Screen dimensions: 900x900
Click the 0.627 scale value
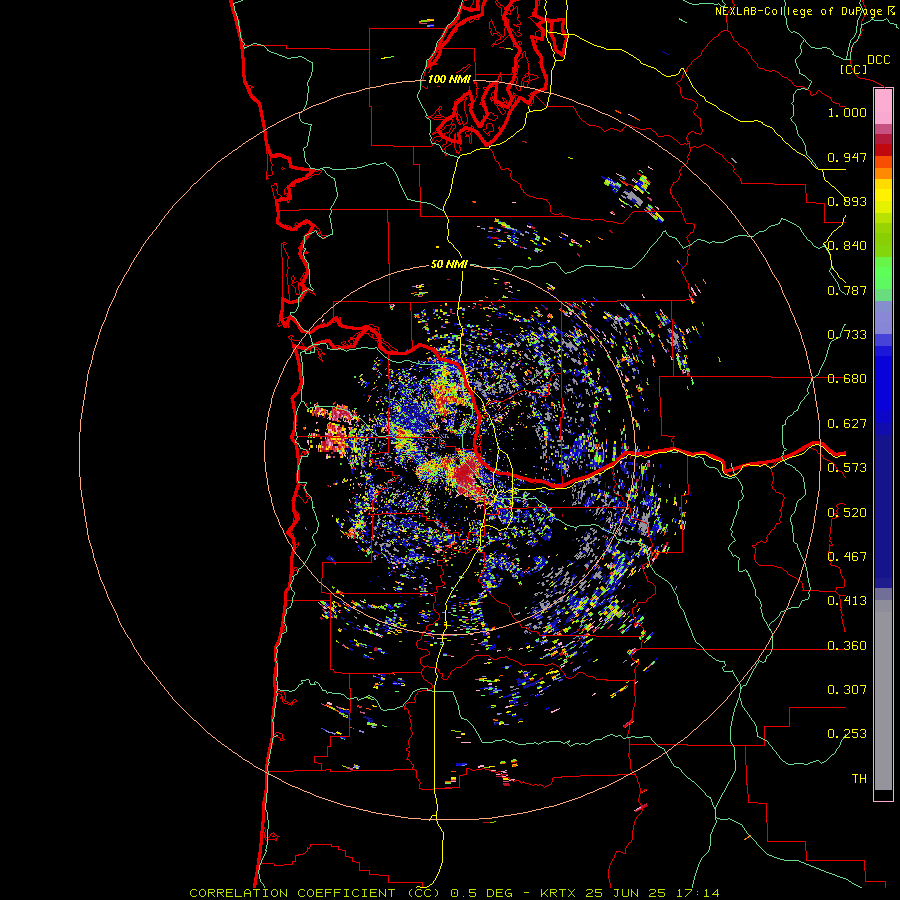click(x=847, y=424)
